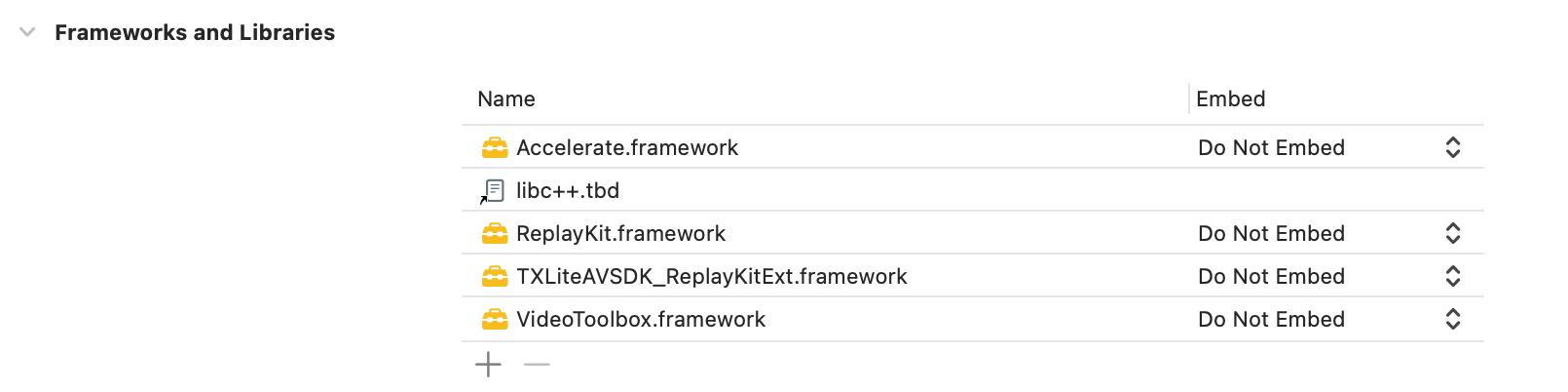Open embed dropdown for TXLiteAVSDK_ReplayKitExt.framework
This screenshot has width=1568, height=392.
click(1452, 277)
